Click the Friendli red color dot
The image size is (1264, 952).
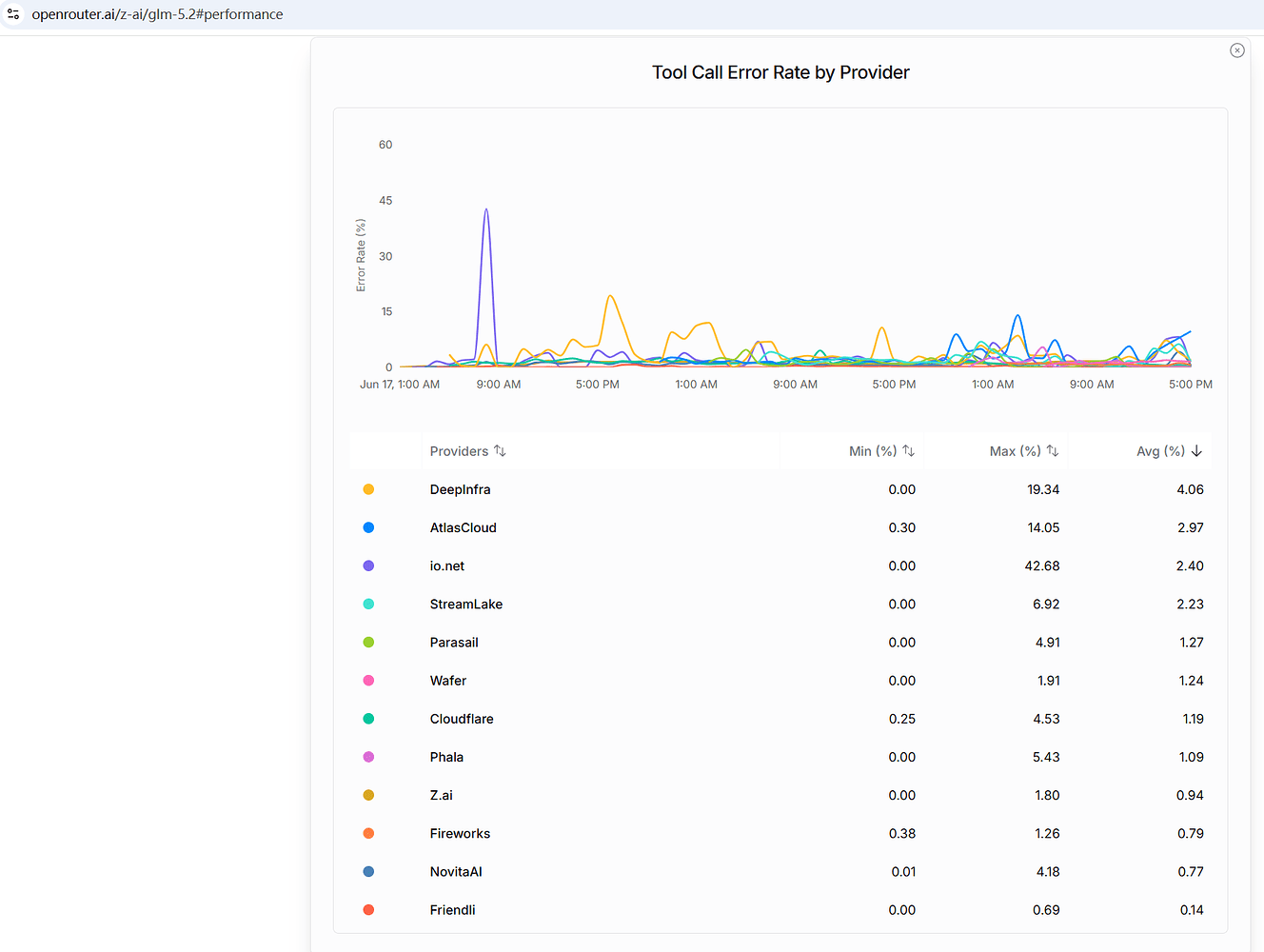click(x=368, y=910)
